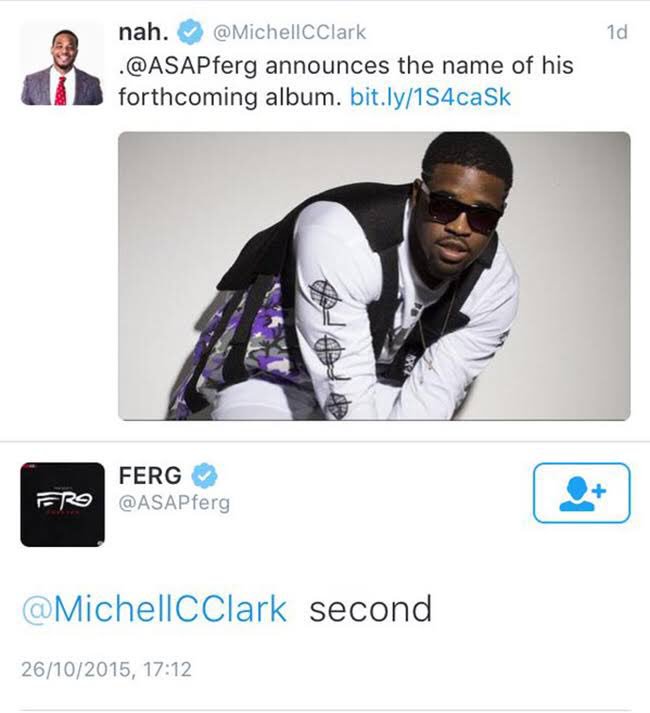Open the FERG album art avatar
This screenshot has width=650, height=713.
coord(62,504)
